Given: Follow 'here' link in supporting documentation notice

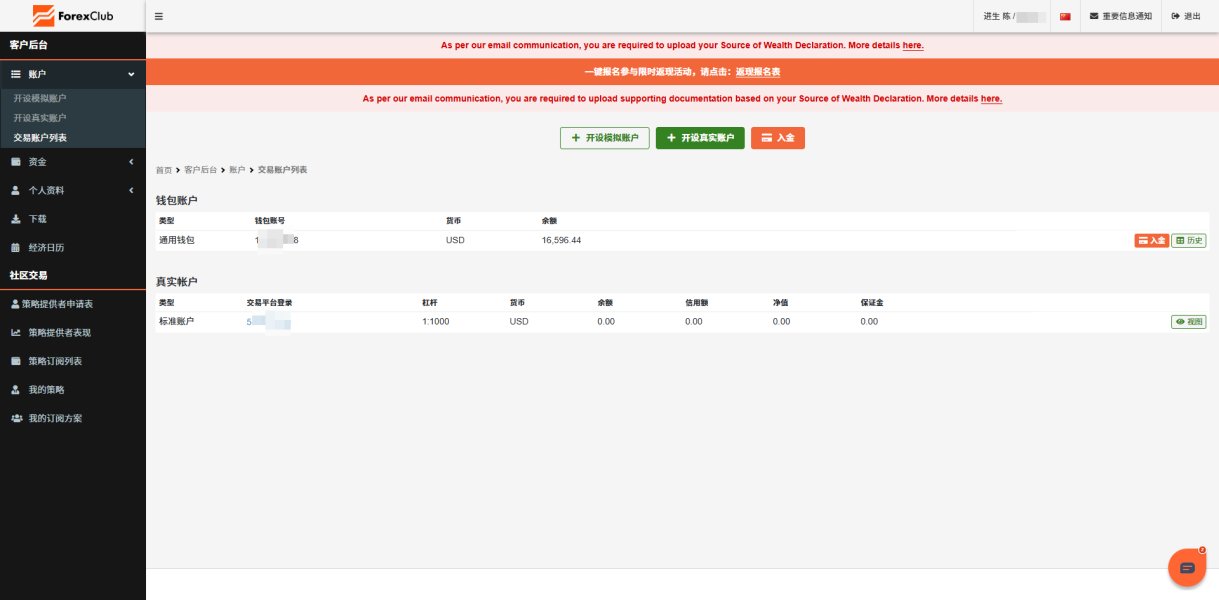Looking at the screenshot, I should click(x=991, y=99).
